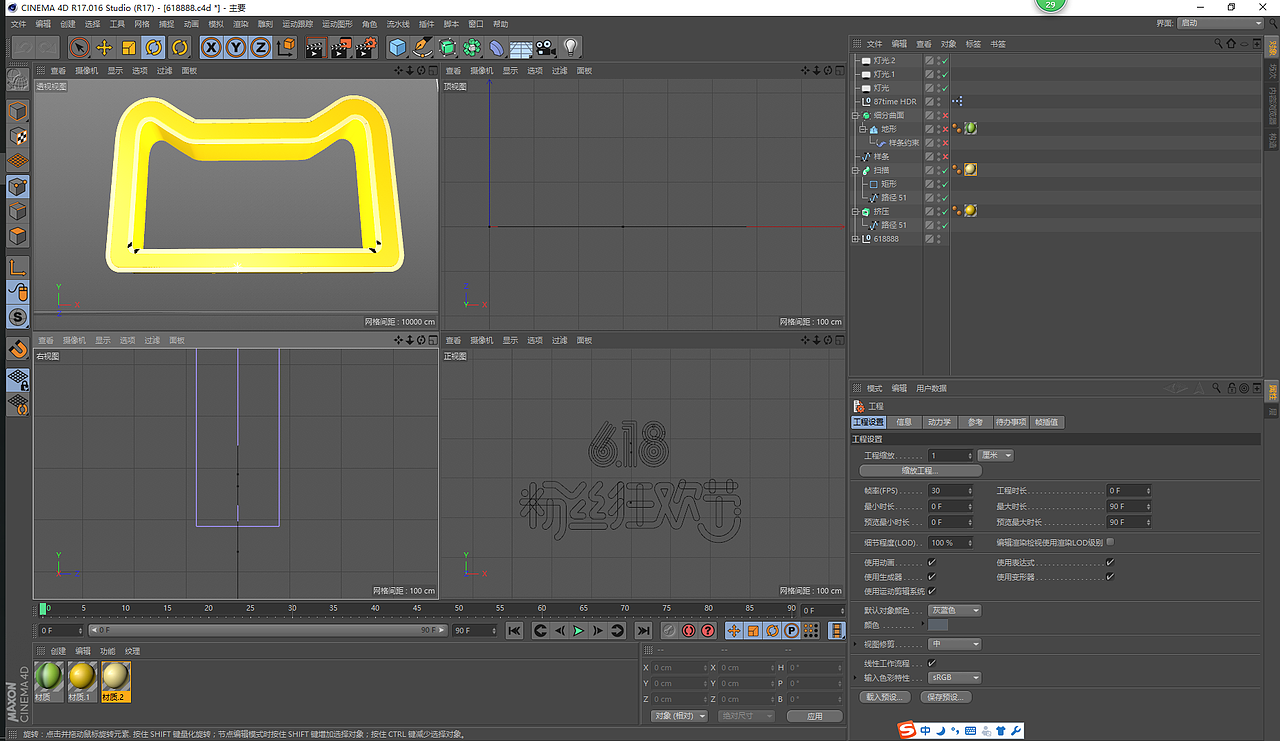
Task: Toggle 使用运动剪辑系统 checkbox
Action: (932, 591)
